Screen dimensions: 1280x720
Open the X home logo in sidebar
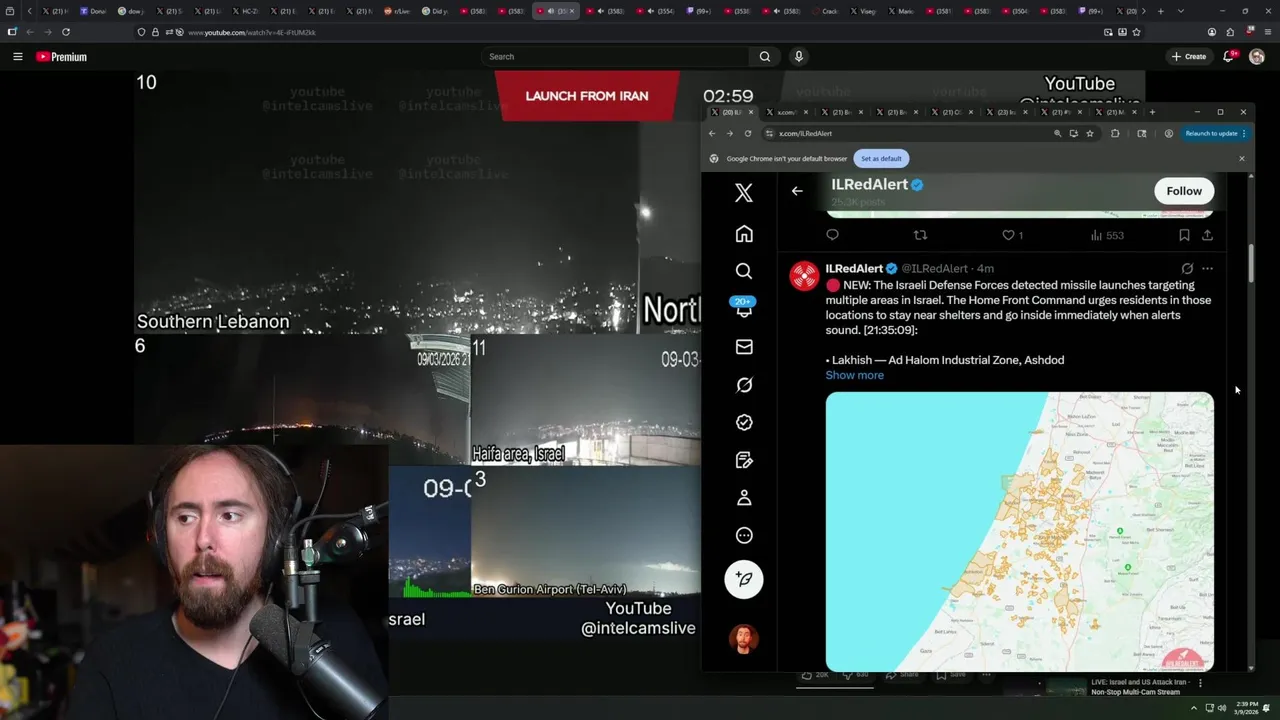744,193
